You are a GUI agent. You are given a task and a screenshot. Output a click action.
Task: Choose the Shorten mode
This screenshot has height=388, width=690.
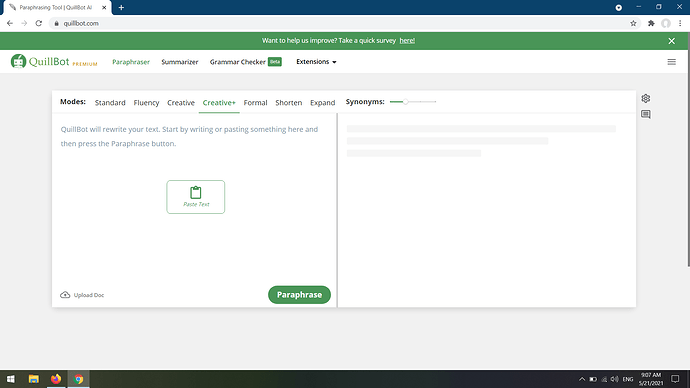pyautogui.click(x=289, y=102)
